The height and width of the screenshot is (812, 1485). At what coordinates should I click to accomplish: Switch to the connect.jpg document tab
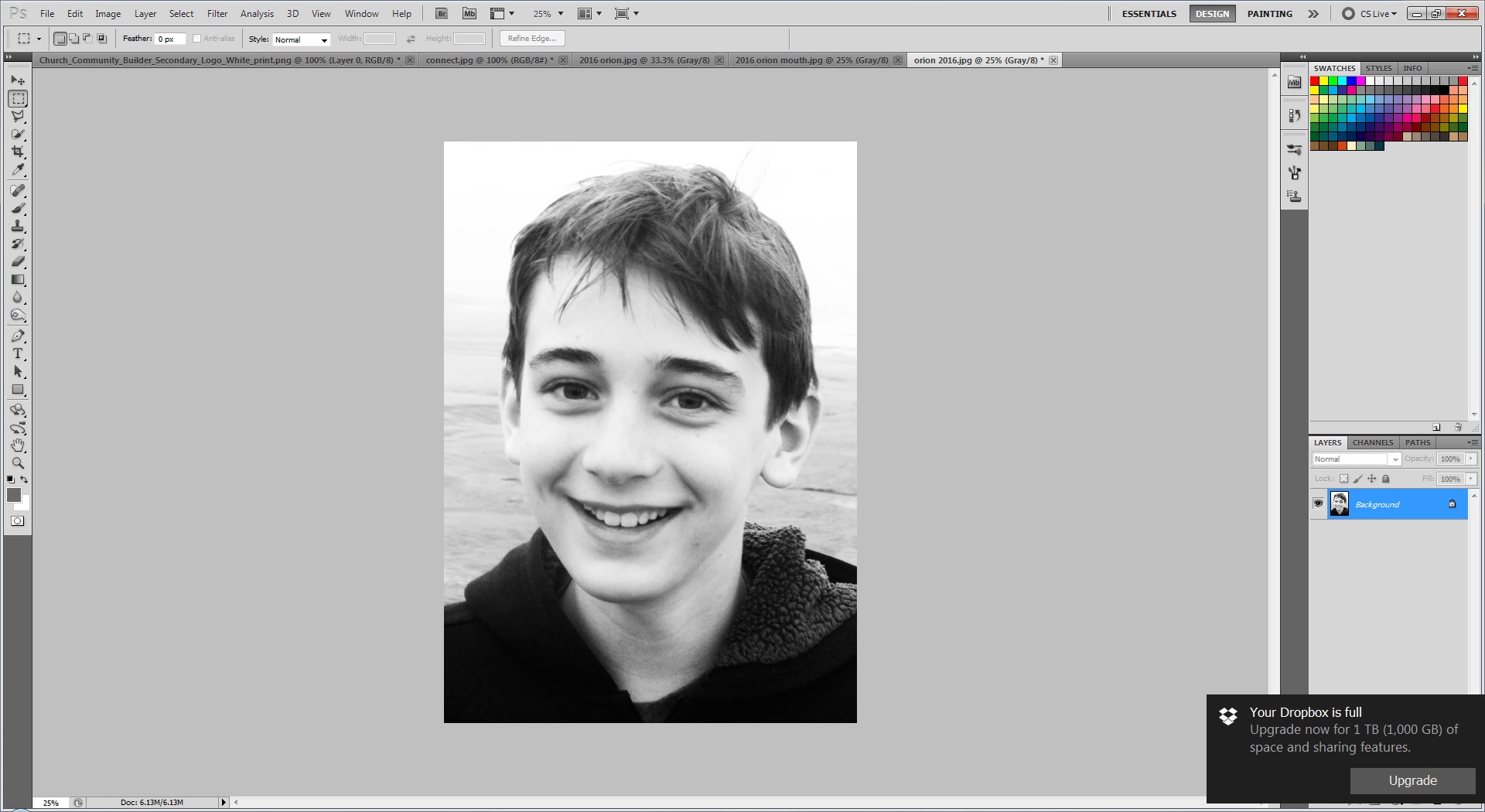[490, 60]
